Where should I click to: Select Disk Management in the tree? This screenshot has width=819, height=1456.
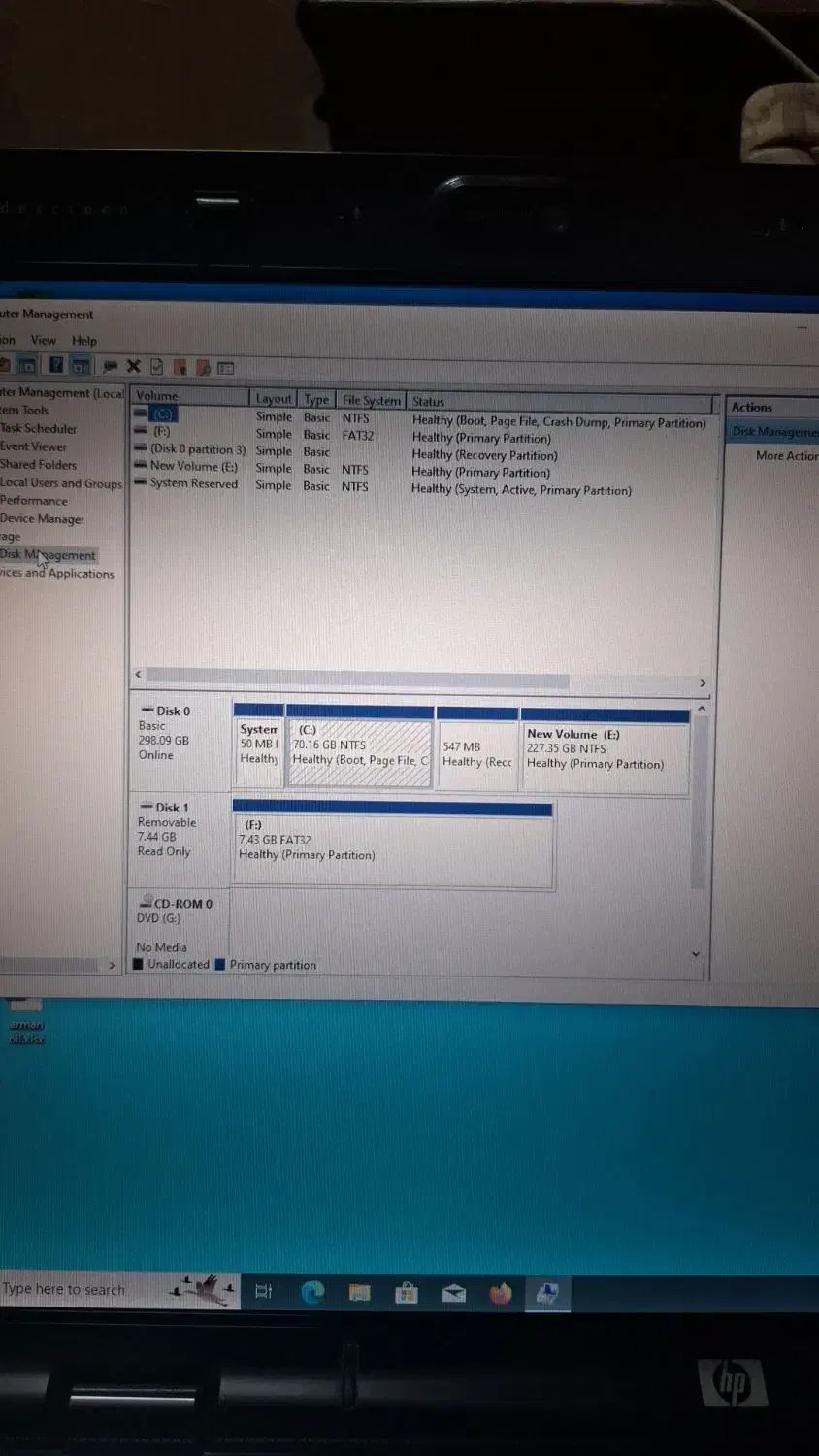point(48,555)
